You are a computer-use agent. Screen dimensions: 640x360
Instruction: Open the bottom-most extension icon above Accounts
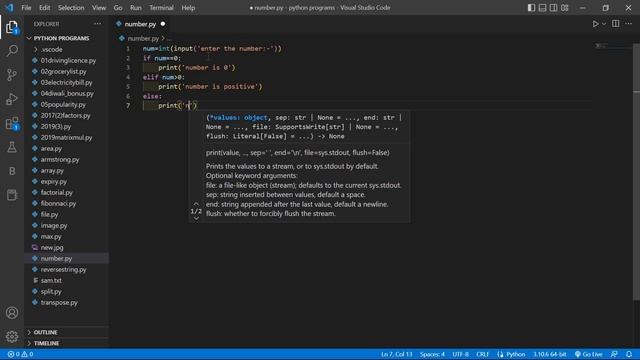point(12,195)
